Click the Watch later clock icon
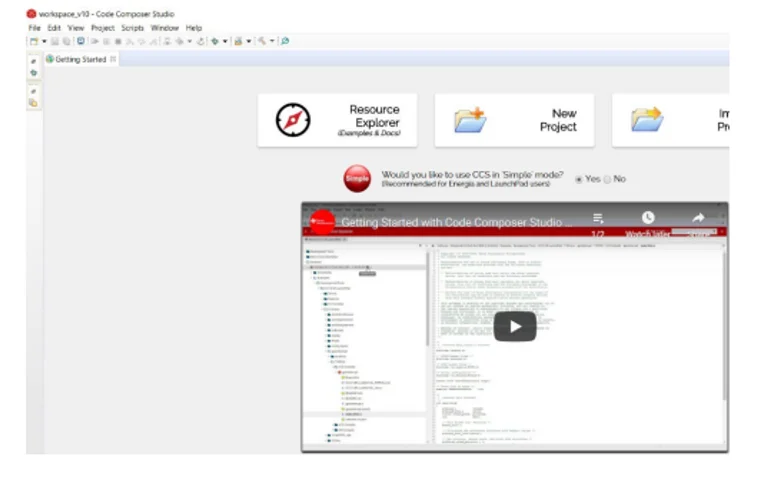This screenshot has height=480, width=765. [x=648, y=218]
